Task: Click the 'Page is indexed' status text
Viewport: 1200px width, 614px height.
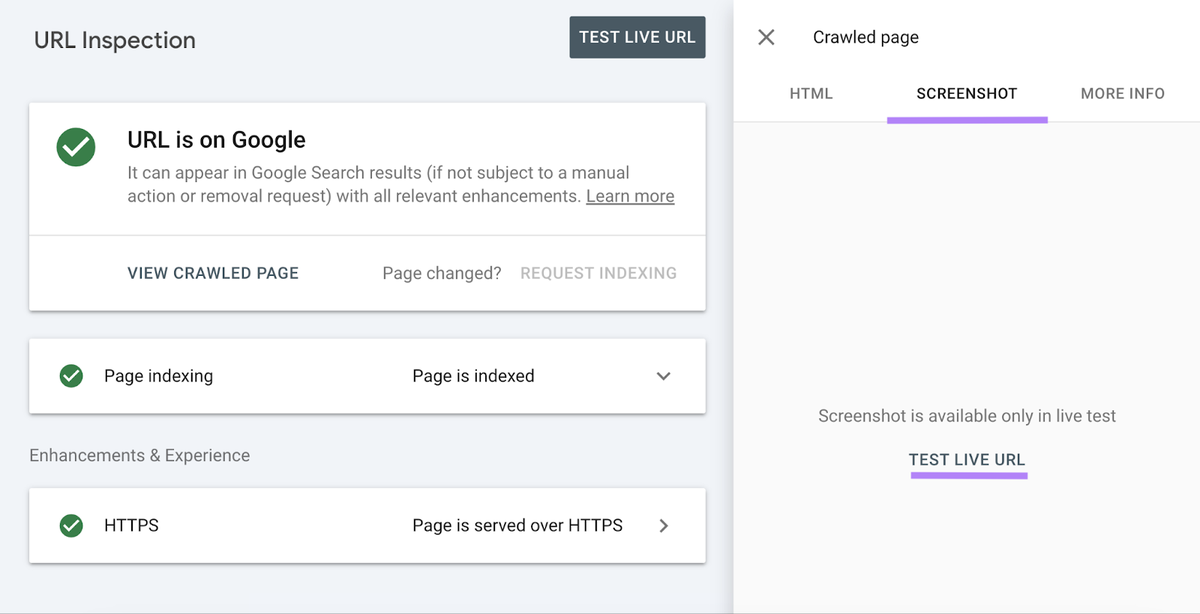Action: 473,376
